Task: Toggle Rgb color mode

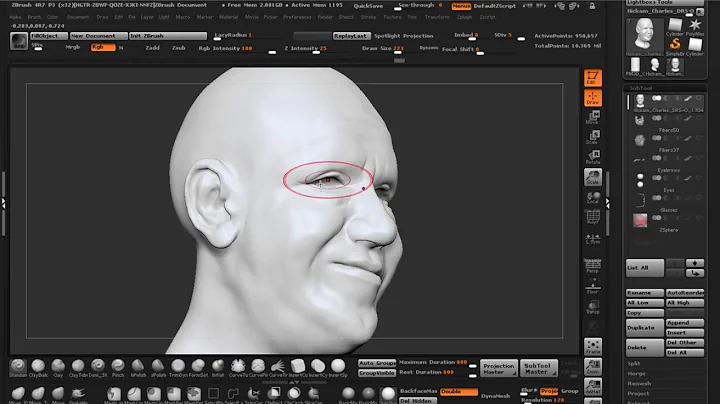Action: (103, 47)
